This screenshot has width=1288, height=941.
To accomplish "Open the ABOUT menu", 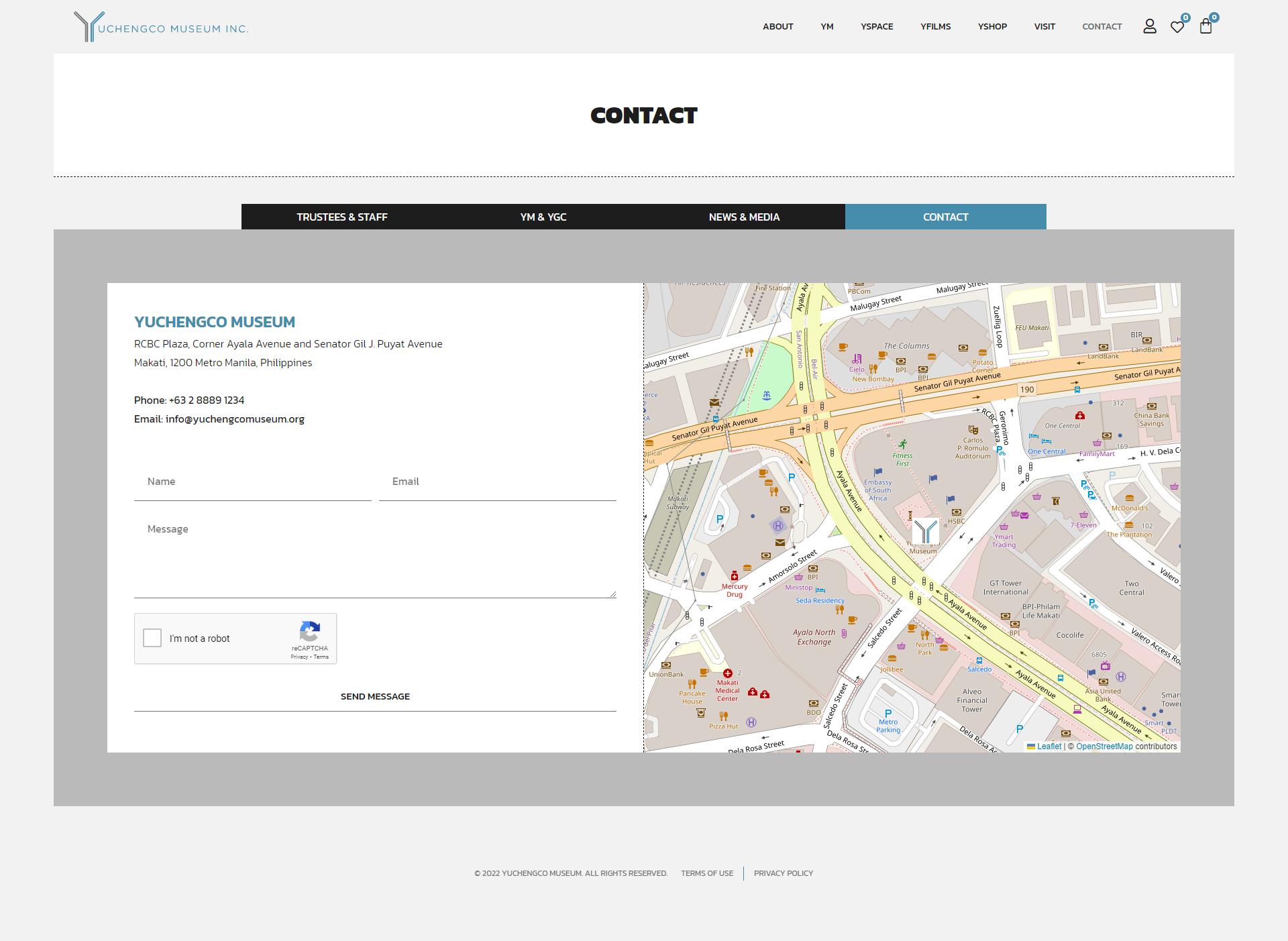I will [778, 27].
